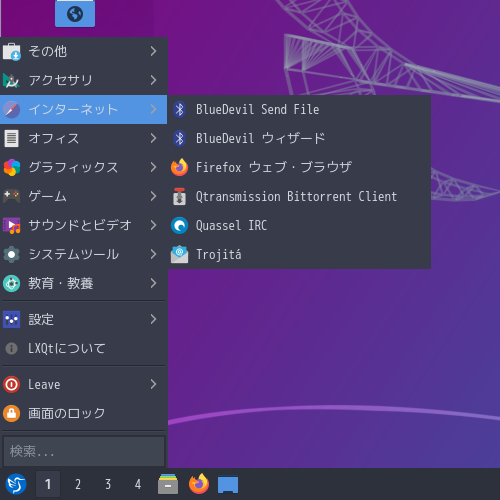Launch Firefox from the taskbar
500x500 pixels.
coord(199,484)
